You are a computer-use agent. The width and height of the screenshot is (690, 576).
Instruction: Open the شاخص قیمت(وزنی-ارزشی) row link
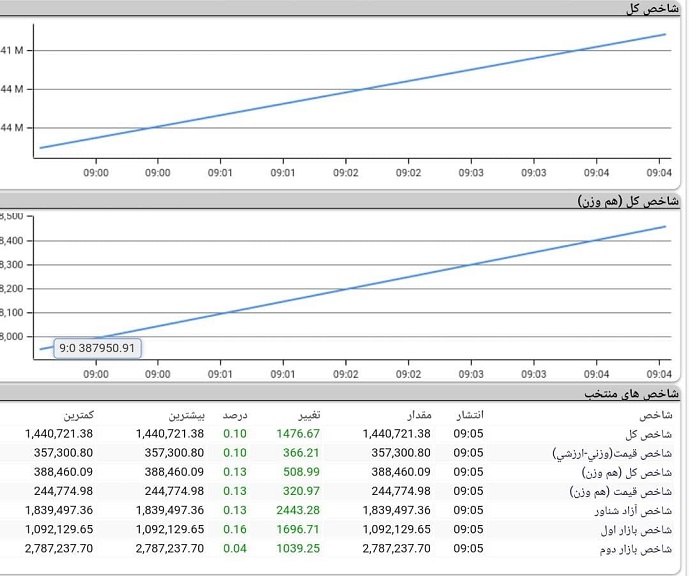[x=613, y=453]
